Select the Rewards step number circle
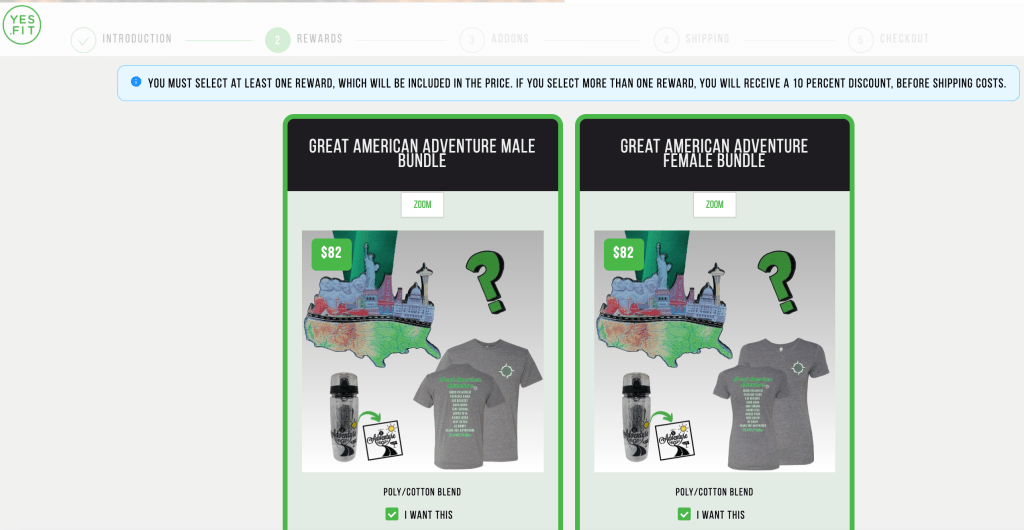The height and width of the screenshot is (530, 1024). pyautogui.click(x=278, y=40)
